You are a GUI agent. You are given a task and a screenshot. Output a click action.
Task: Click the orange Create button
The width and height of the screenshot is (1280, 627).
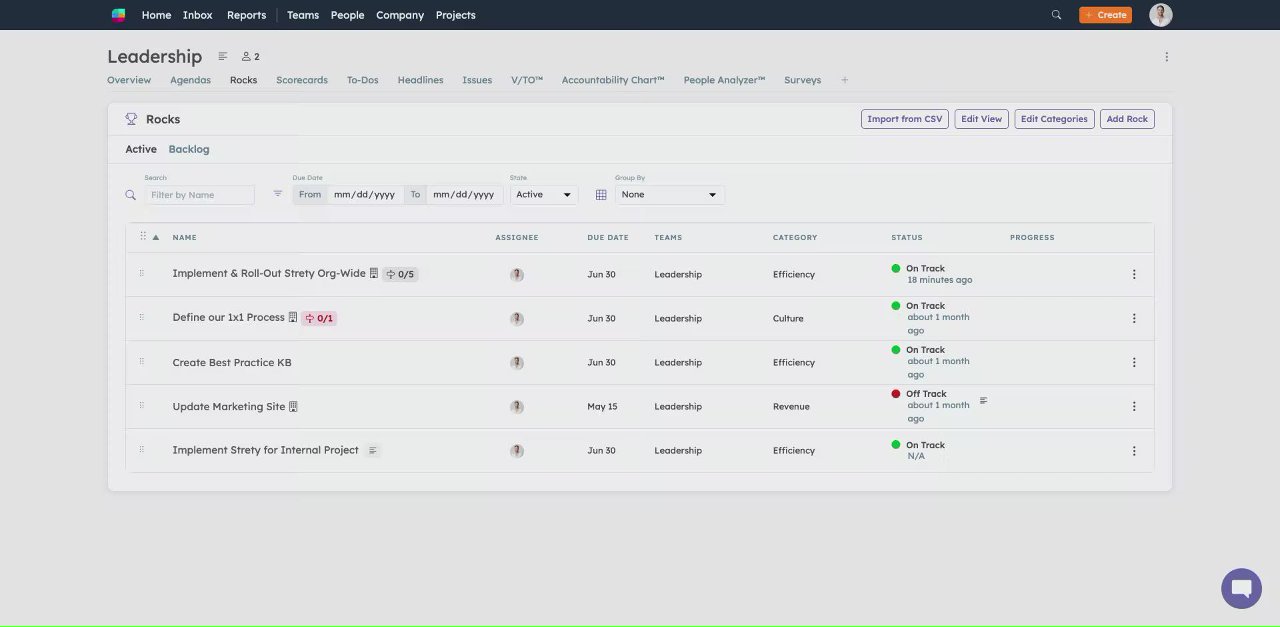tap(1105, 15)
